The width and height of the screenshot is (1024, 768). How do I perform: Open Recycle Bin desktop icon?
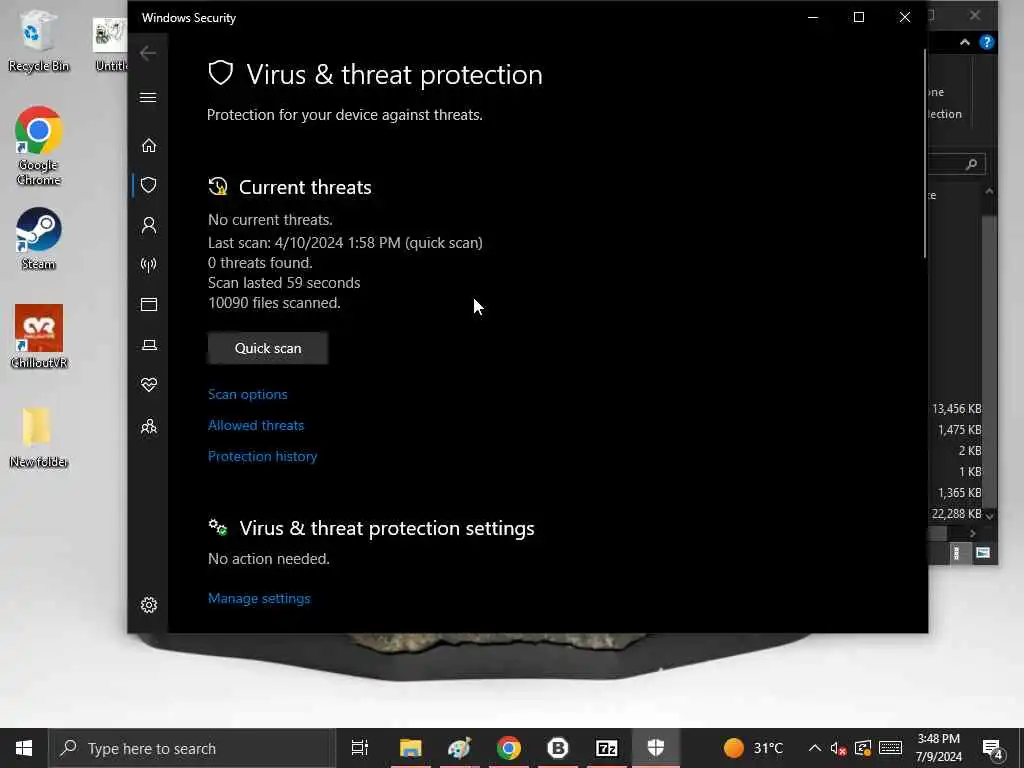(x=38, y=40)
